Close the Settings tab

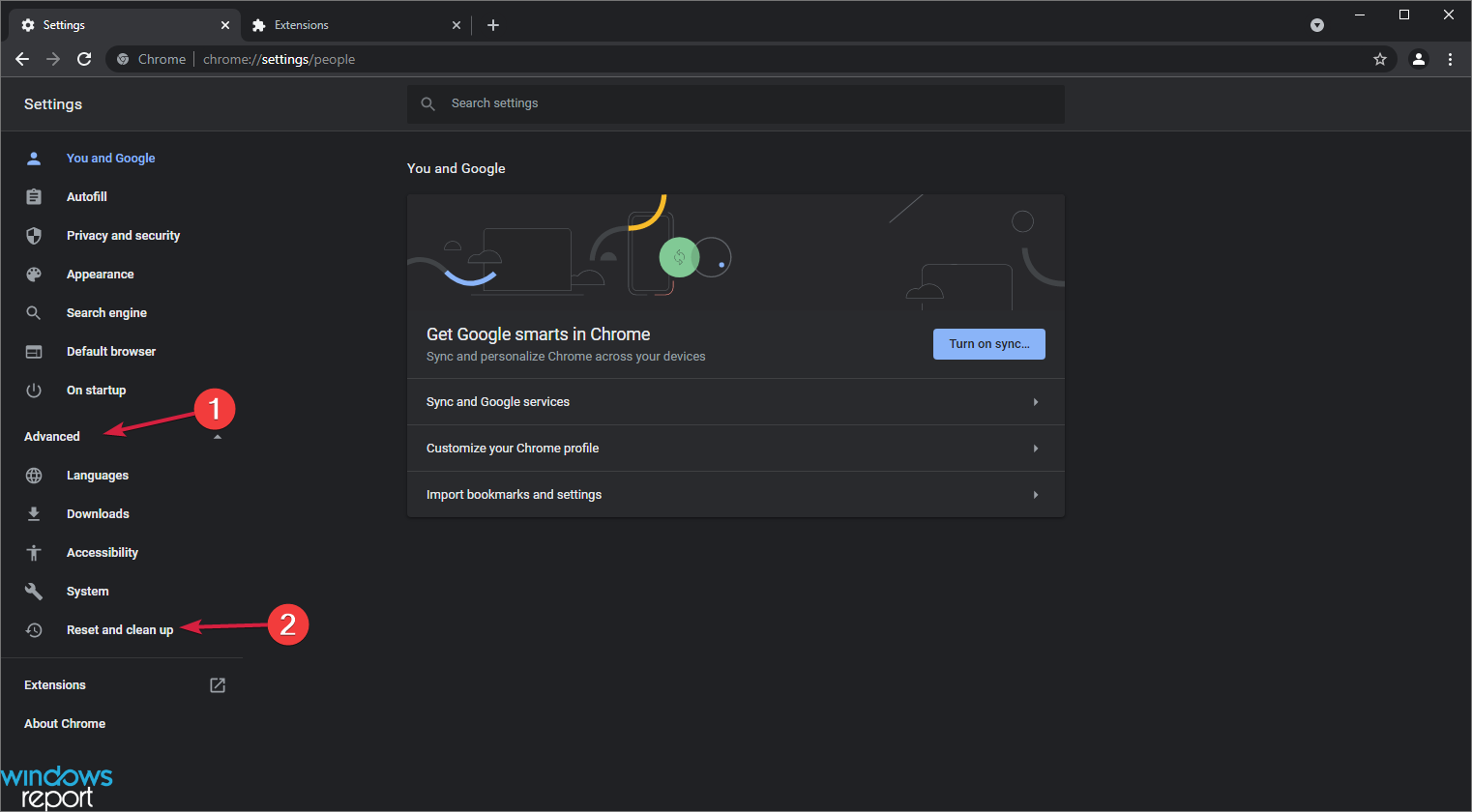(x=225, y=25)
